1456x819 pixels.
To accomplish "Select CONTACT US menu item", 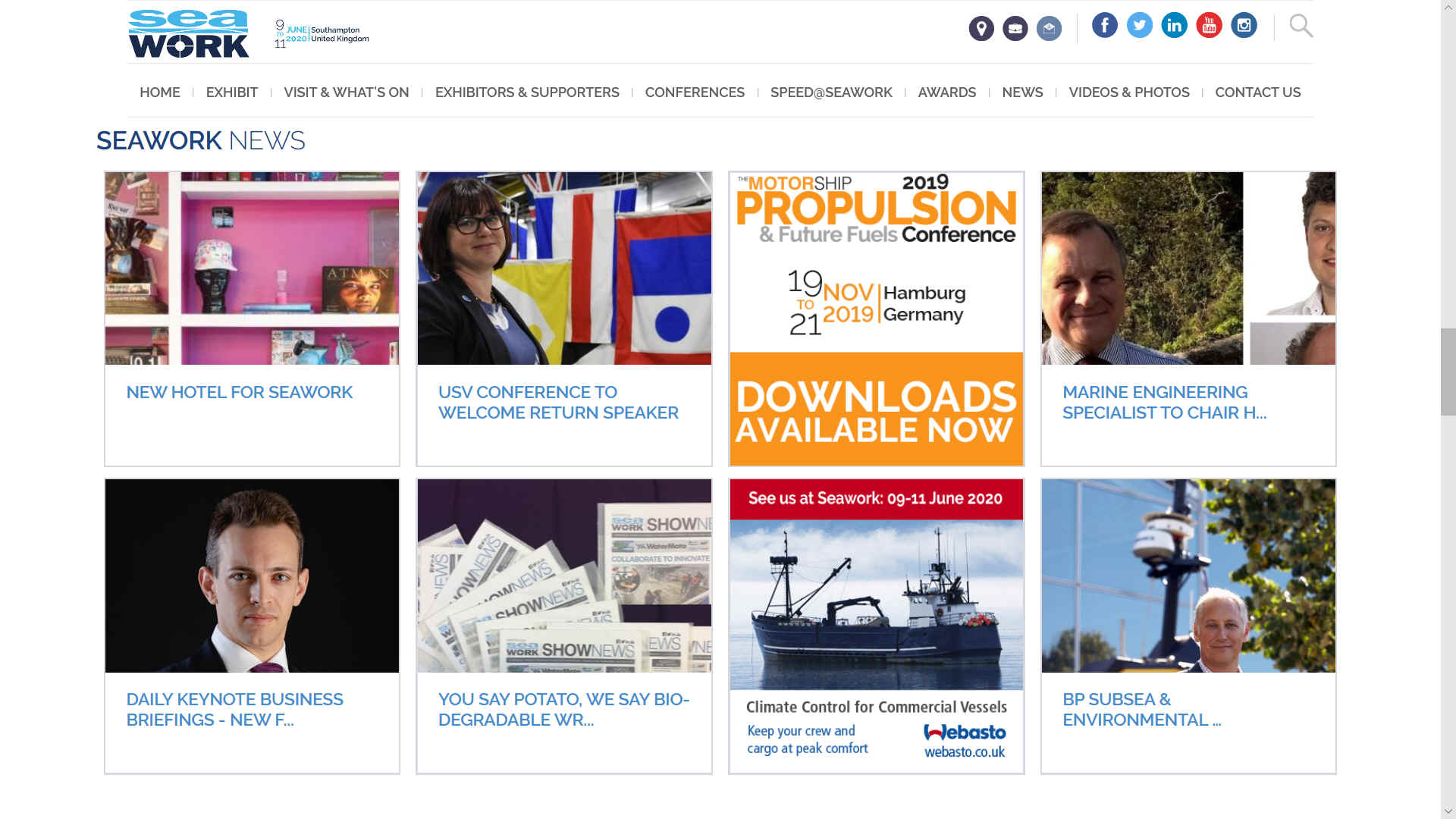I will click(x=1258, y=93).
